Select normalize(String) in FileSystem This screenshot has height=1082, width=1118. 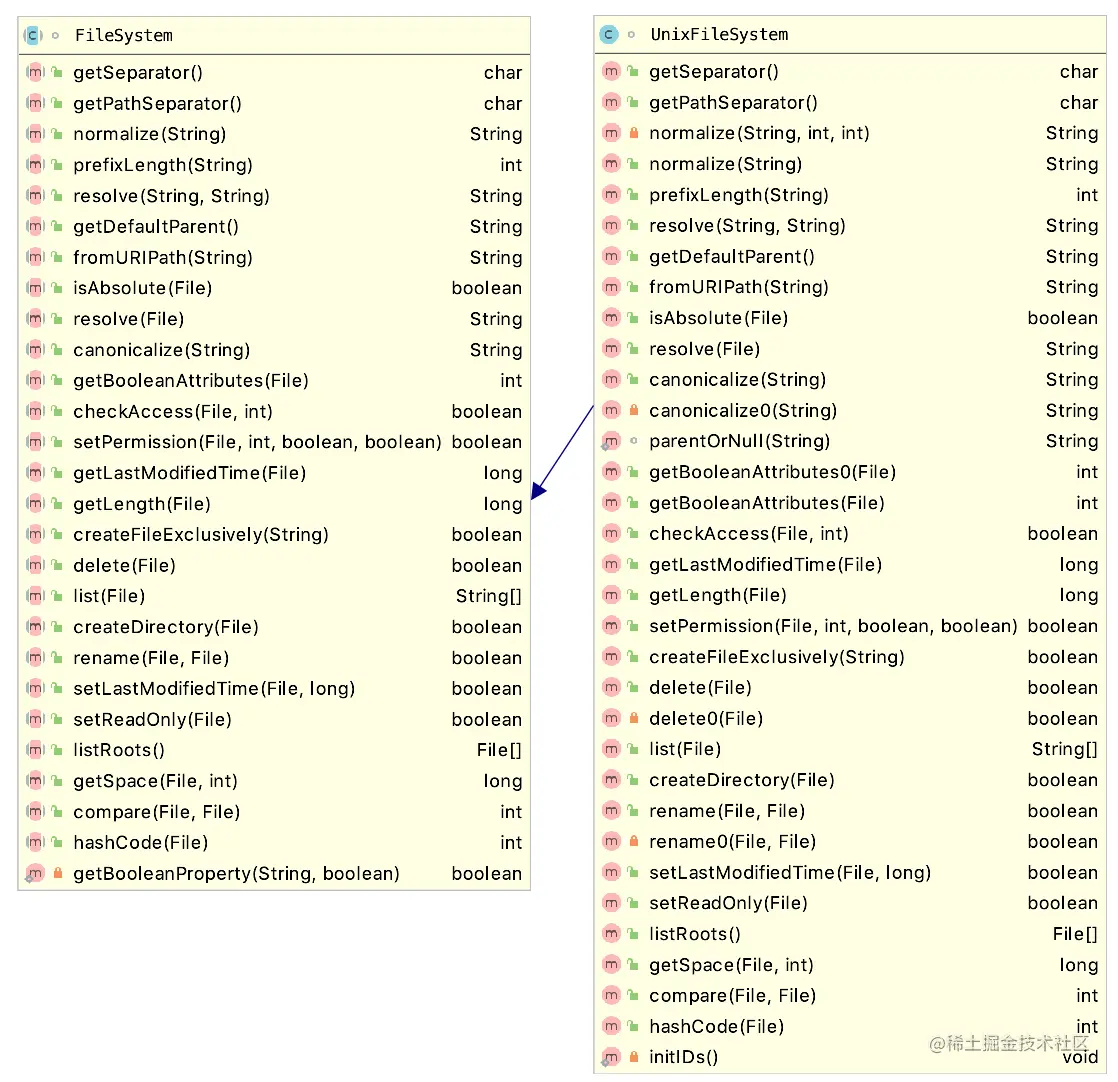click(150, 134)
